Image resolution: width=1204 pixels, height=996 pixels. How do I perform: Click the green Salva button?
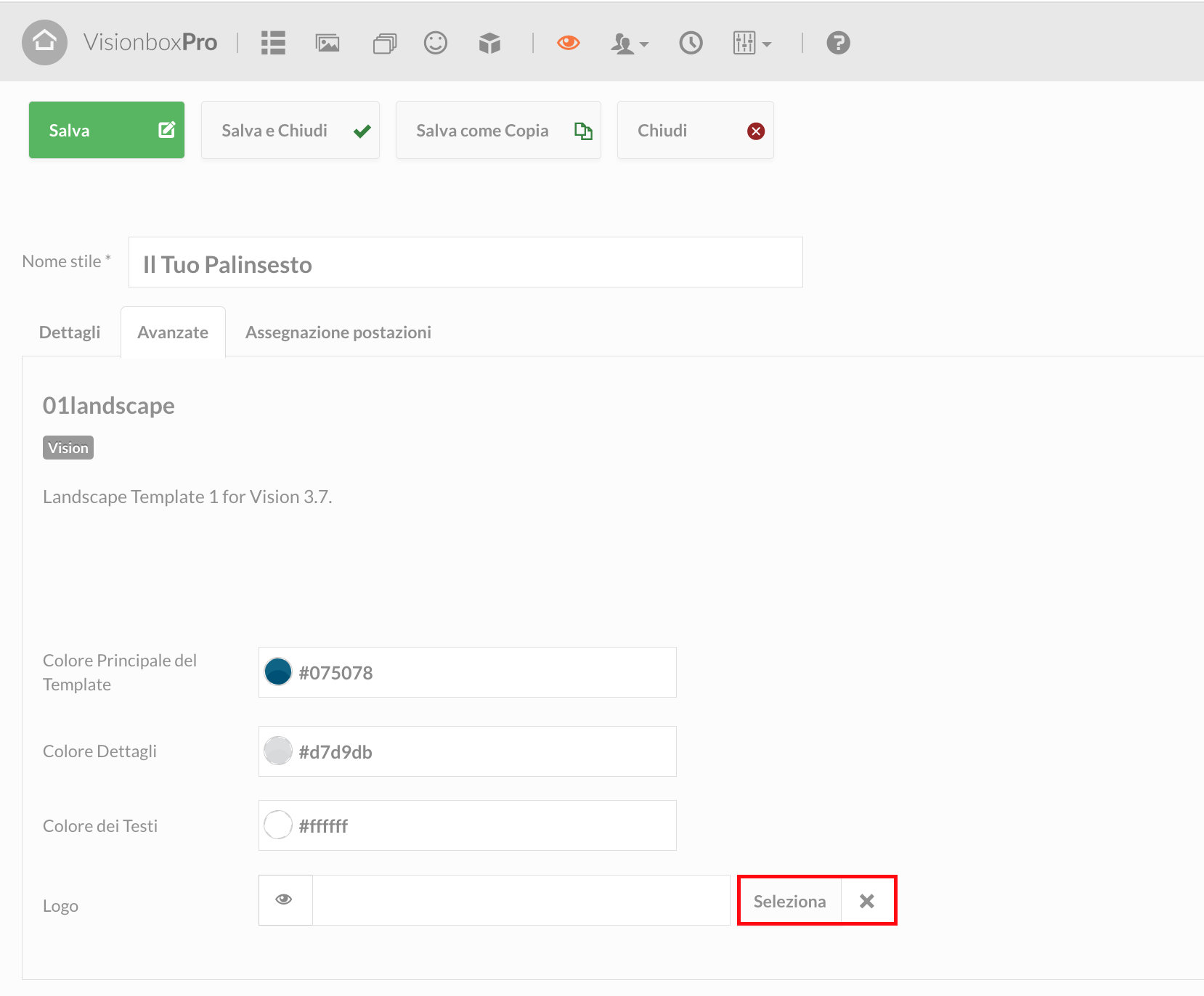[107, 130]
